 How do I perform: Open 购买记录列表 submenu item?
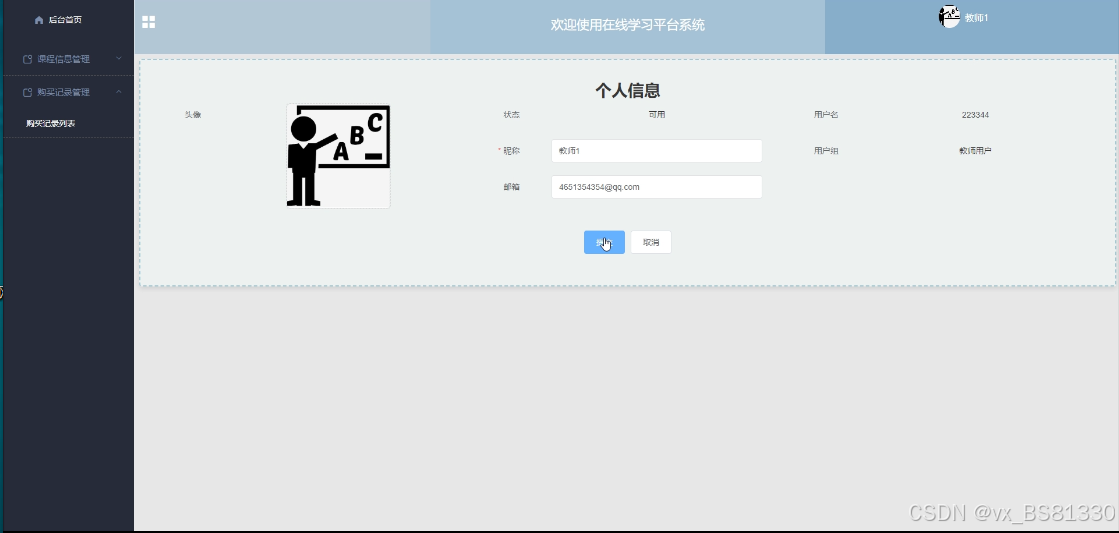click(x=51, y=123)
